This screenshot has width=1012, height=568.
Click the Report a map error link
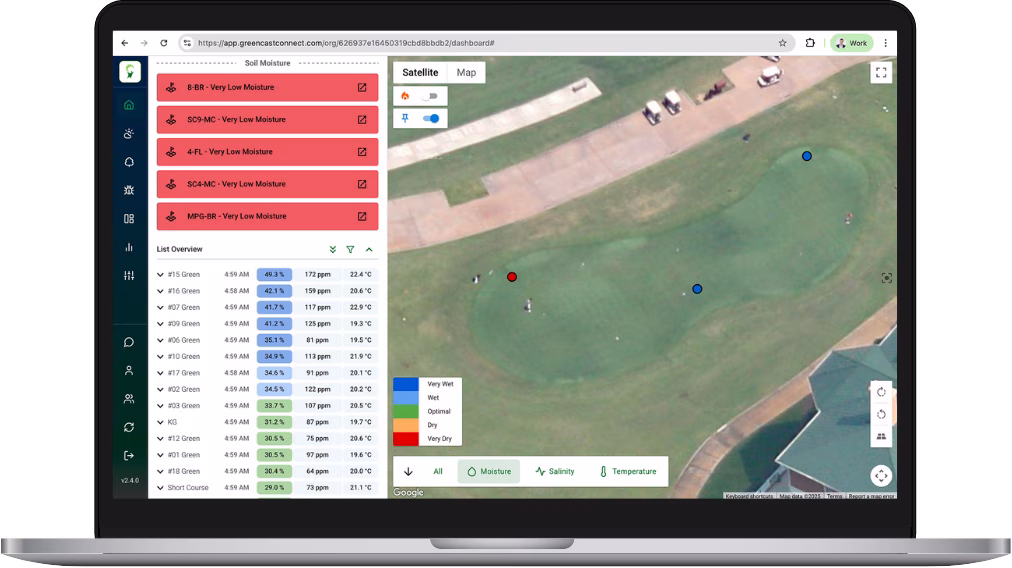(x=871, y=496)
